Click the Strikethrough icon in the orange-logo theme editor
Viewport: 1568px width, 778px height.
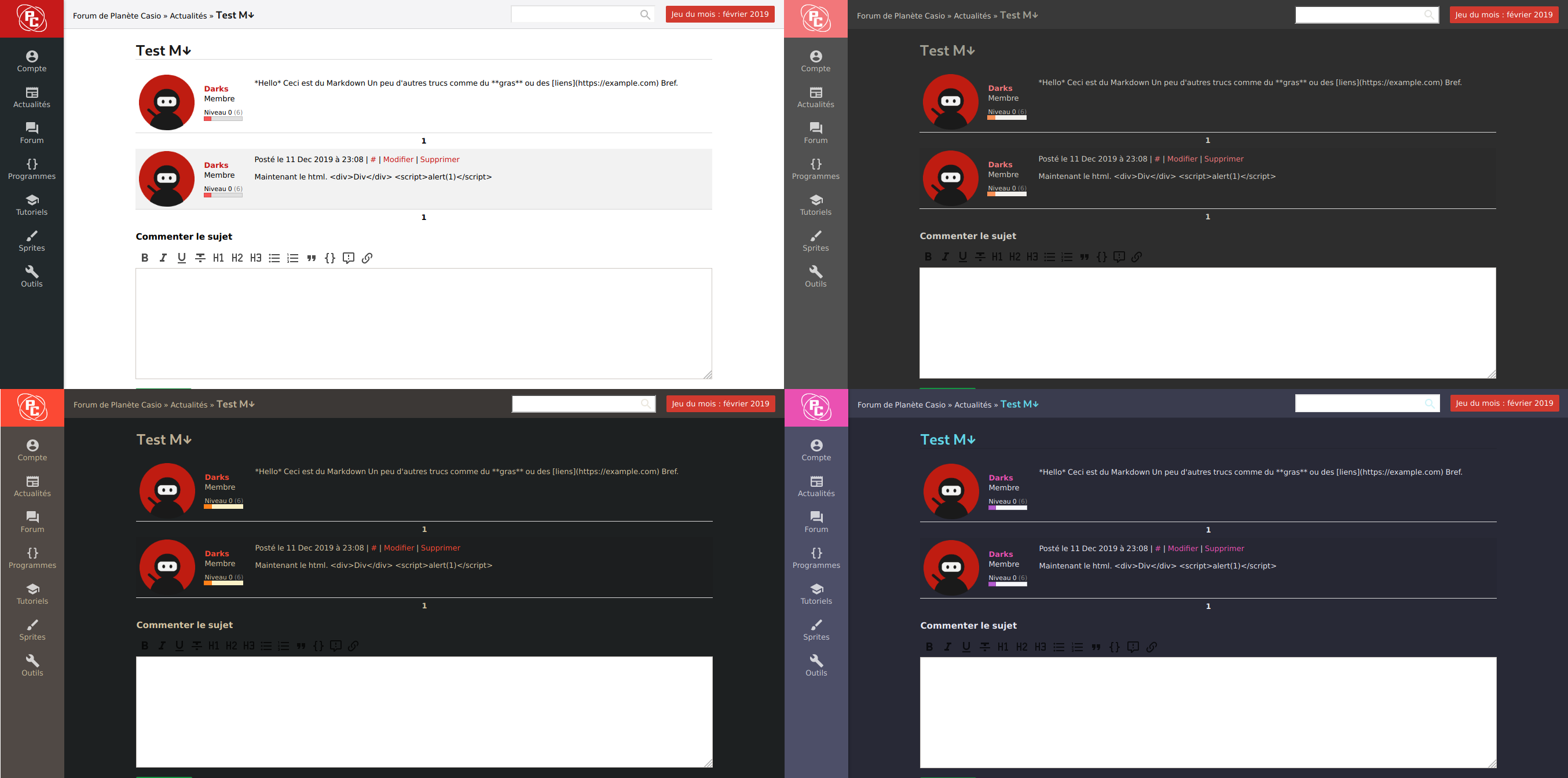pos(197,646)
